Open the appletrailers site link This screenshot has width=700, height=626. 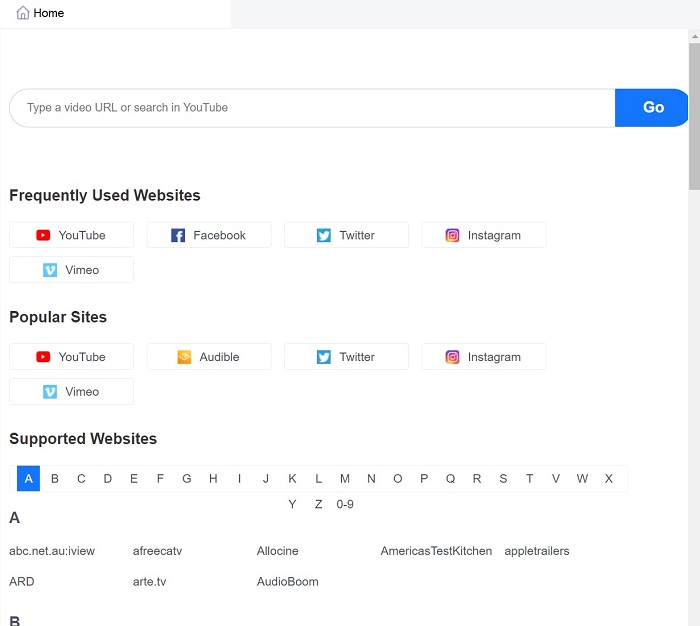537,551
